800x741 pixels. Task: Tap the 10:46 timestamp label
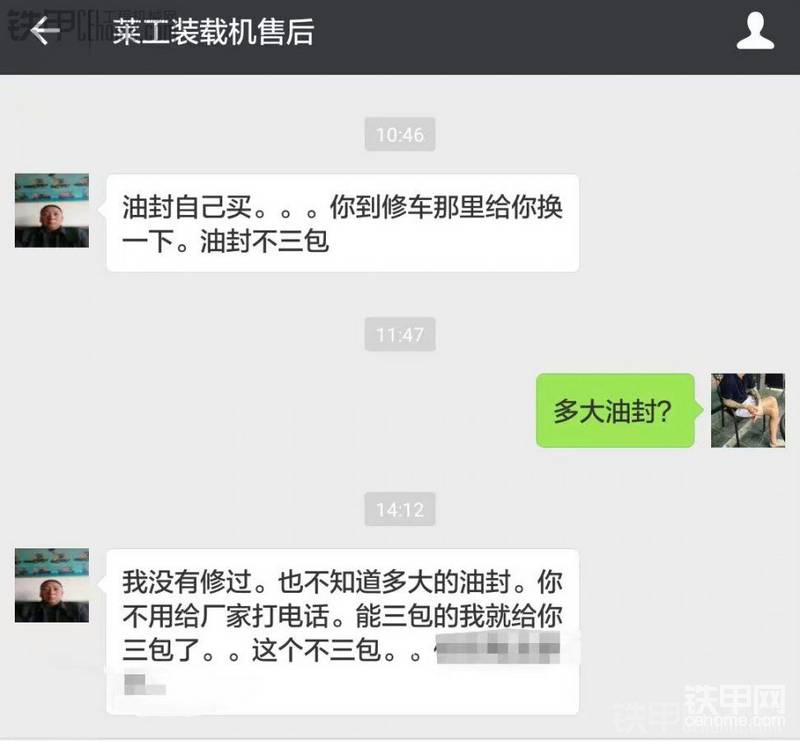click(x=400, y=134)
